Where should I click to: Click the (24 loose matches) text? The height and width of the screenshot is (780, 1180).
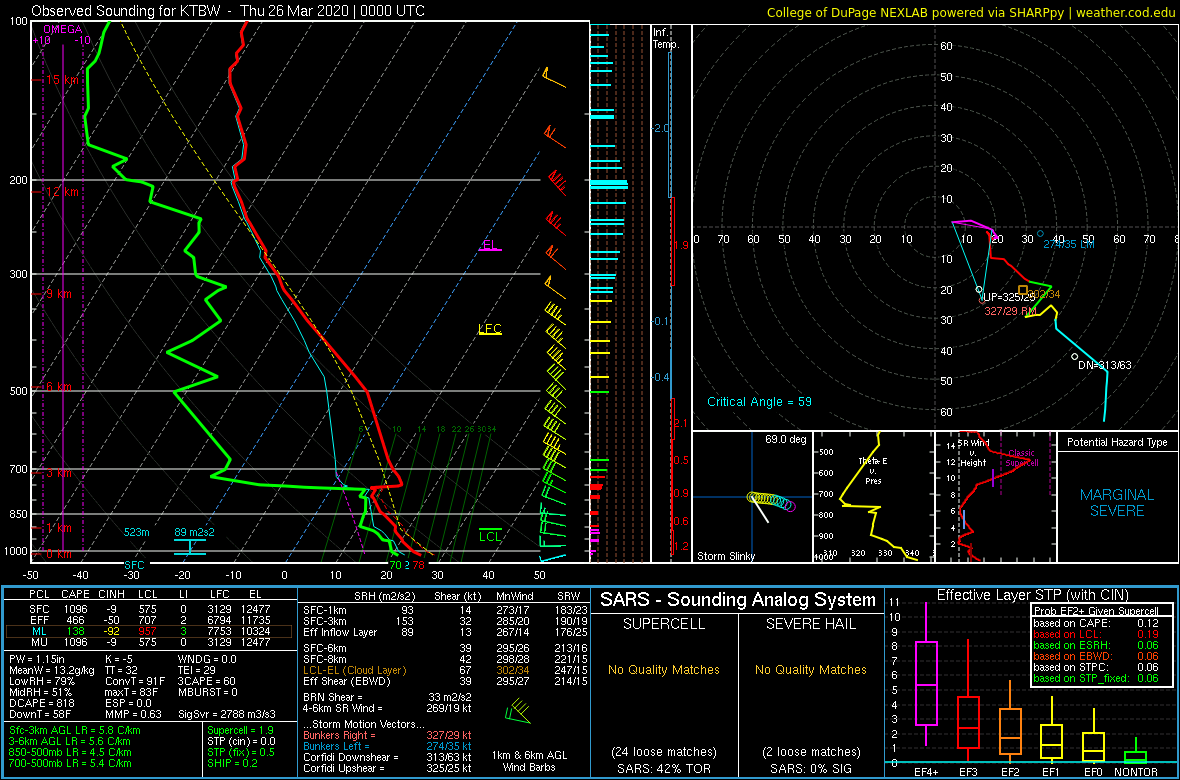(x=665, y=751)
